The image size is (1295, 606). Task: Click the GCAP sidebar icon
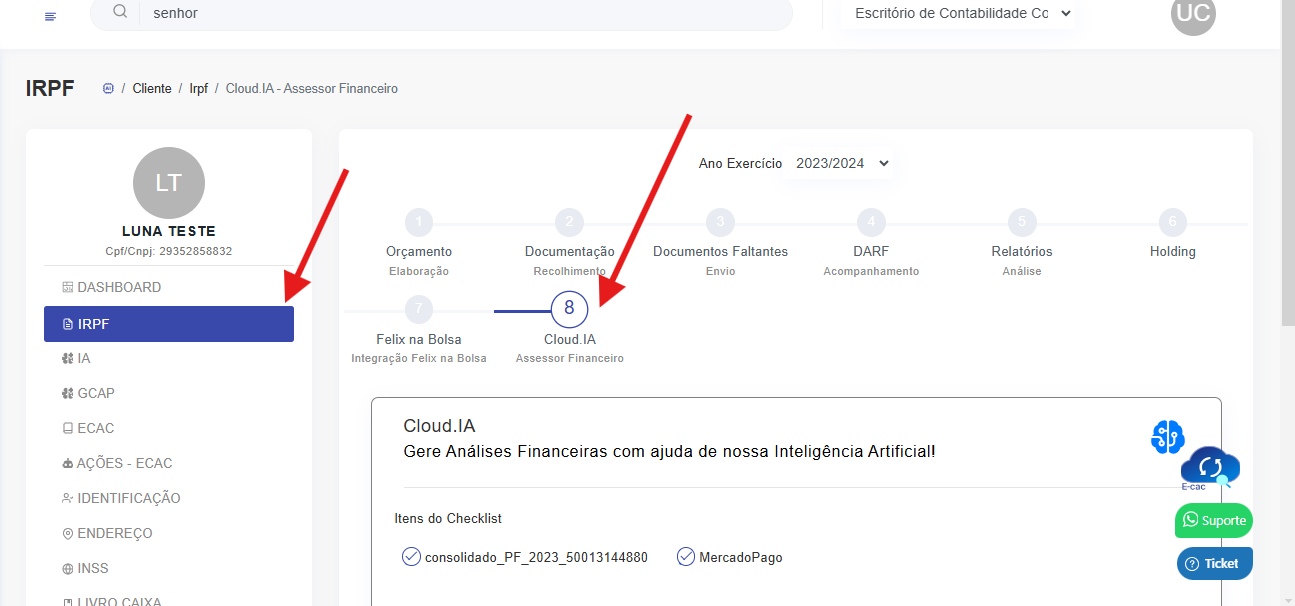point(68,393)
